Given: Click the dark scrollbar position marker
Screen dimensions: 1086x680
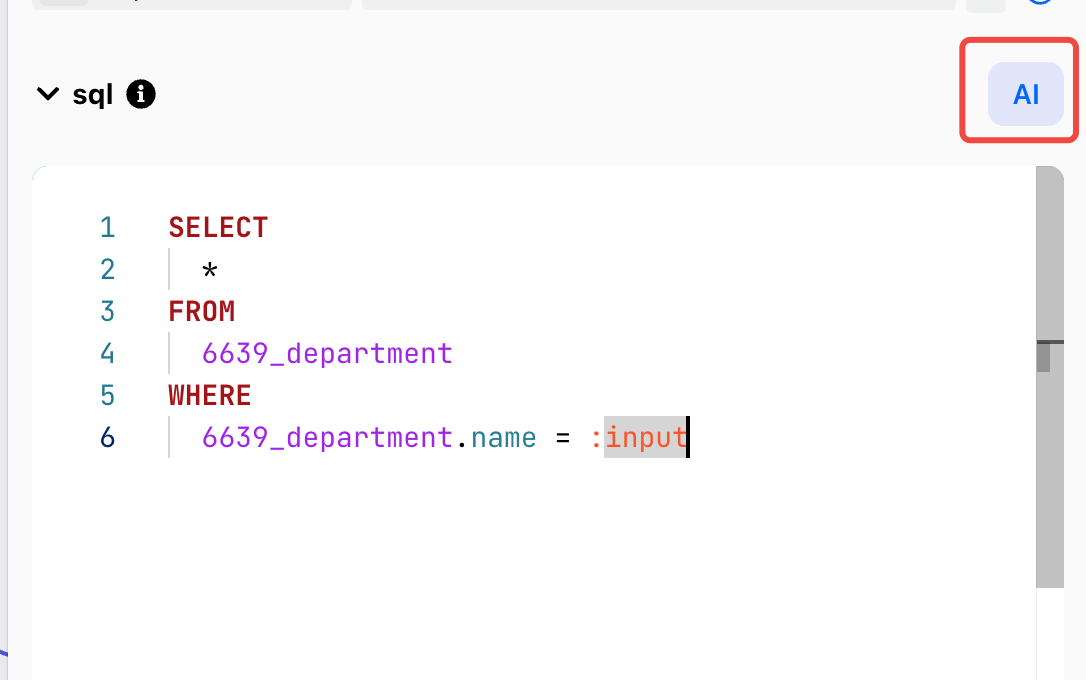Looking at the screenshot, I should [x=1044, y=357].
